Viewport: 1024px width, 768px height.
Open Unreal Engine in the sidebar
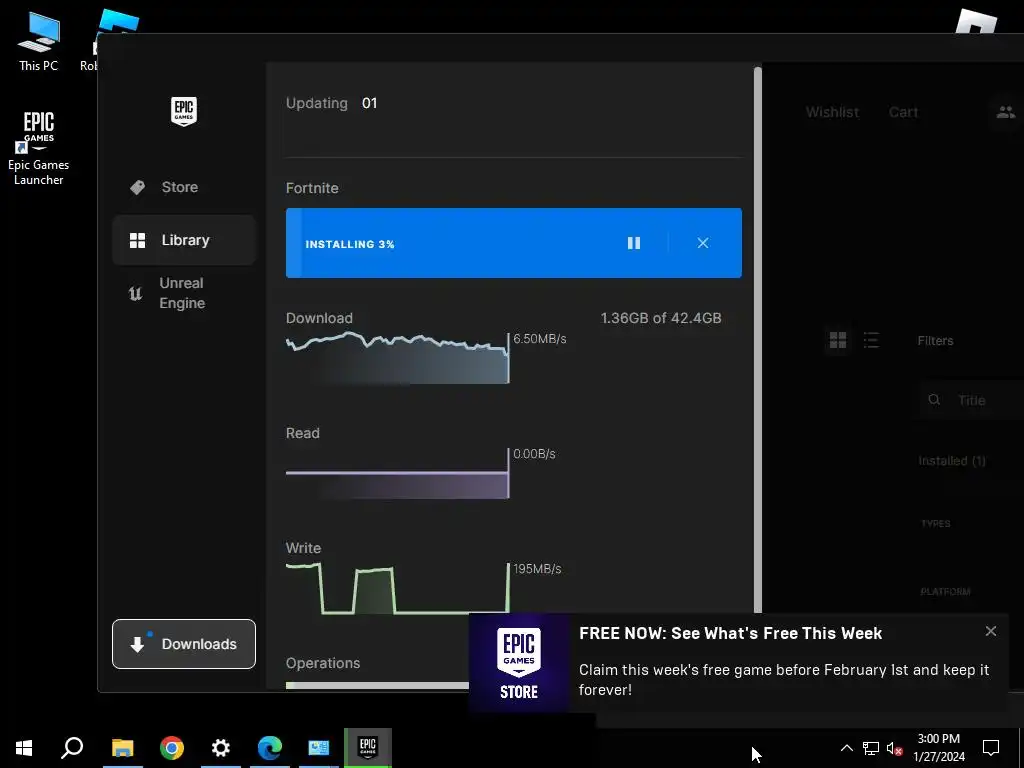click(x=184, y=293)
